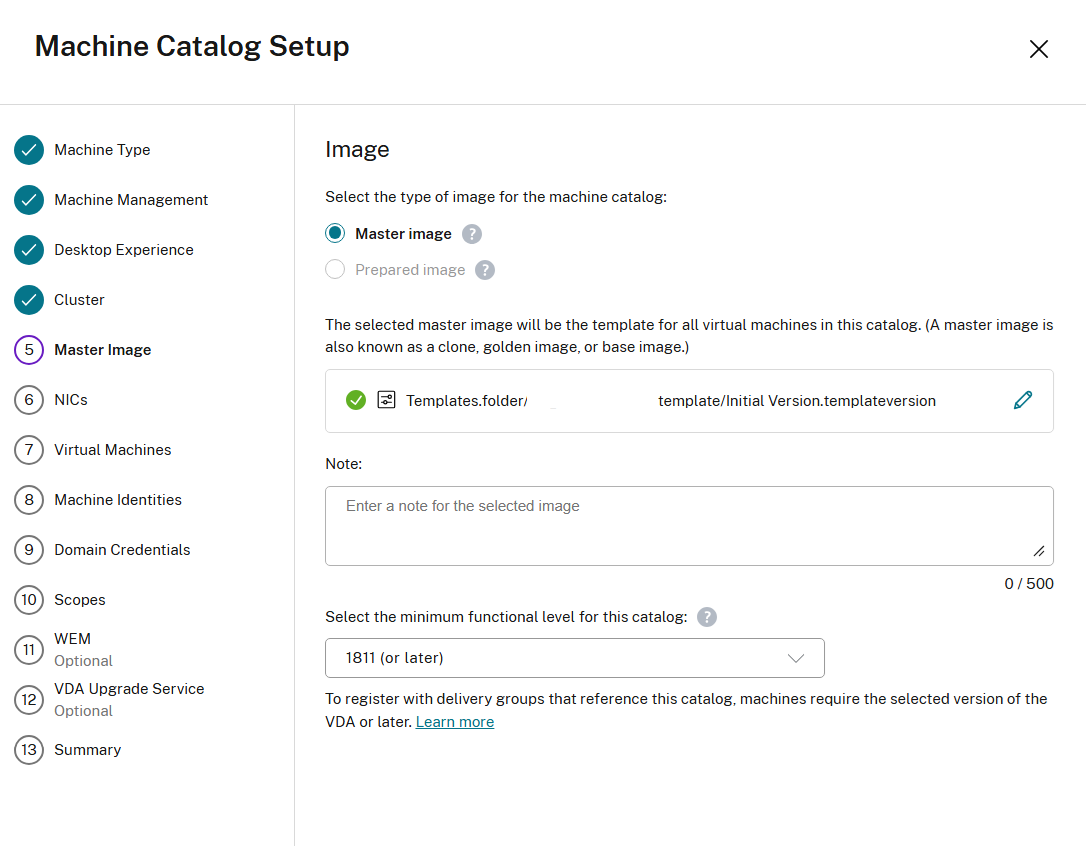Click help icon next to Prepared image
Screen dimensions: 1086x846
[x=485, y=270]
